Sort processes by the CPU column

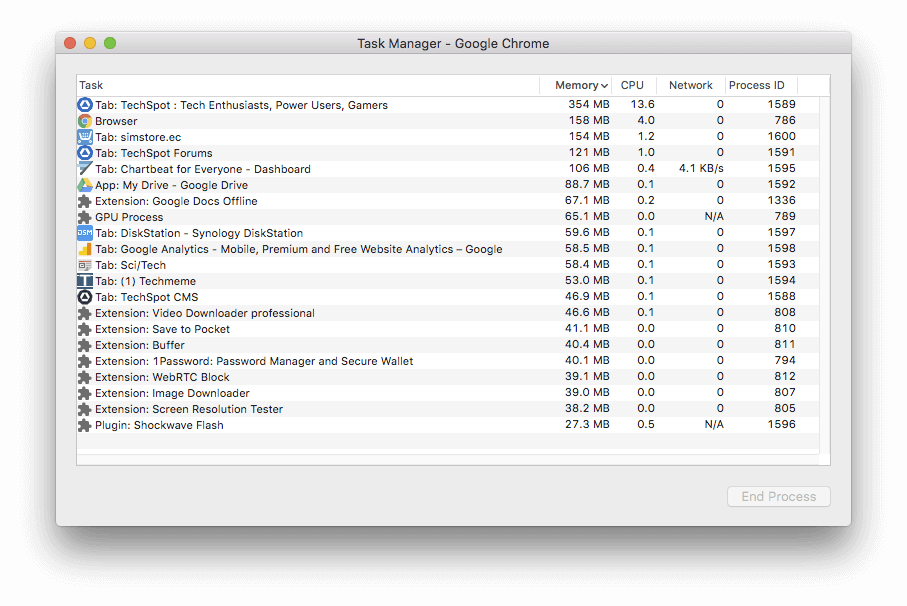[x=632, y=86]
